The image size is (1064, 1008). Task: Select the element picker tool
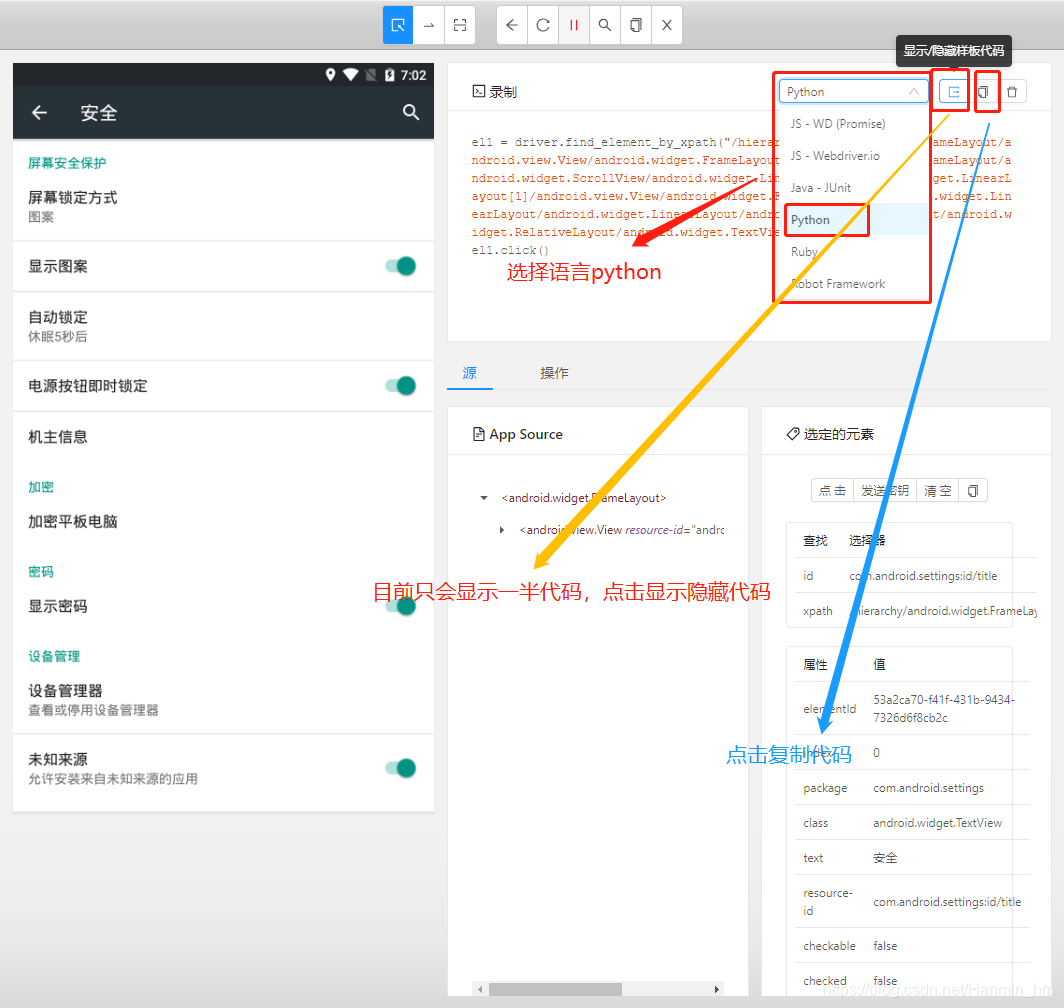tap(397, 24)
